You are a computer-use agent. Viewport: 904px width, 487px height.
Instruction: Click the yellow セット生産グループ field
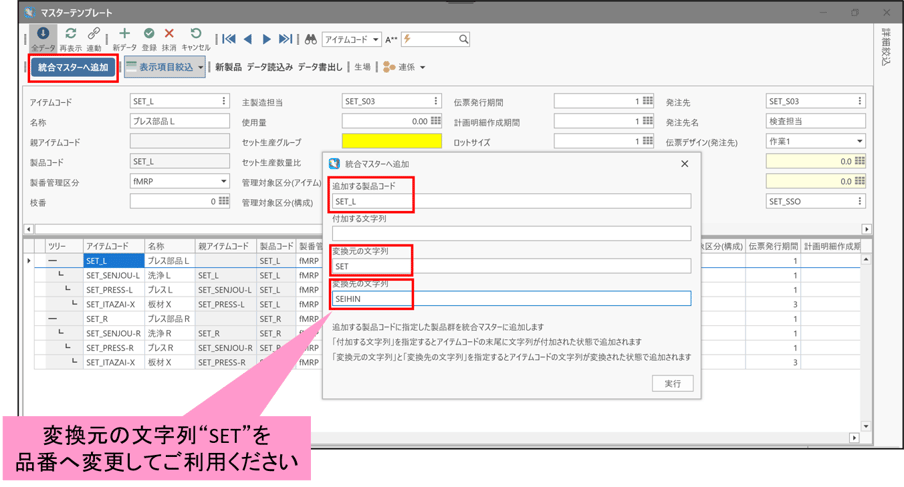point(391,141)
